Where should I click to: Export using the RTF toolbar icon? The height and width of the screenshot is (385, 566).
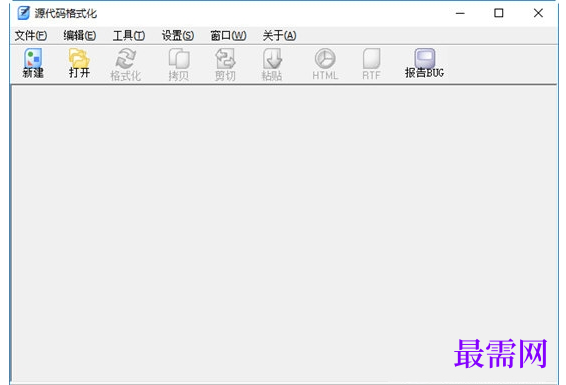(371, 64)
